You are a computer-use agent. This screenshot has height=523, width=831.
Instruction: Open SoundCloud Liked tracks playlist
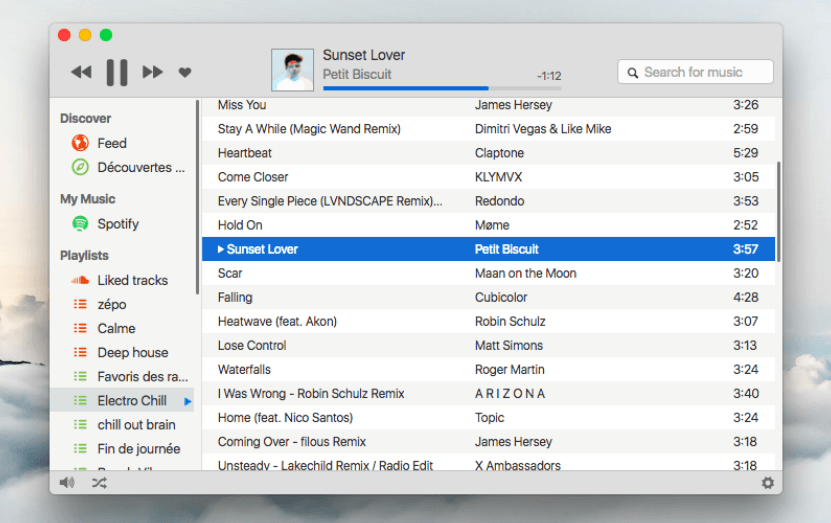pos(131,280)
